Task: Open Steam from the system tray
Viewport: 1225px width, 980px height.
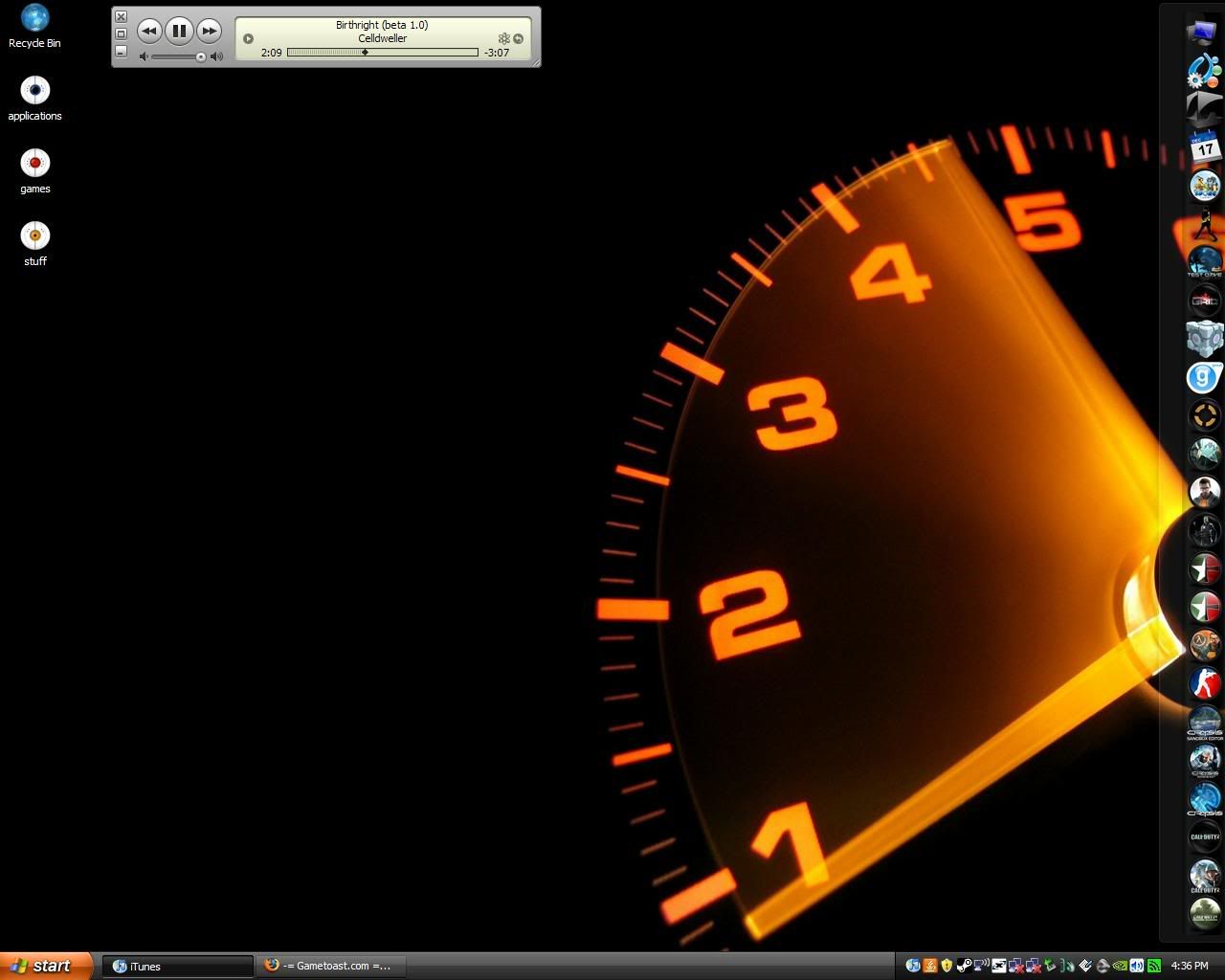Action: (x=965, y=966)
